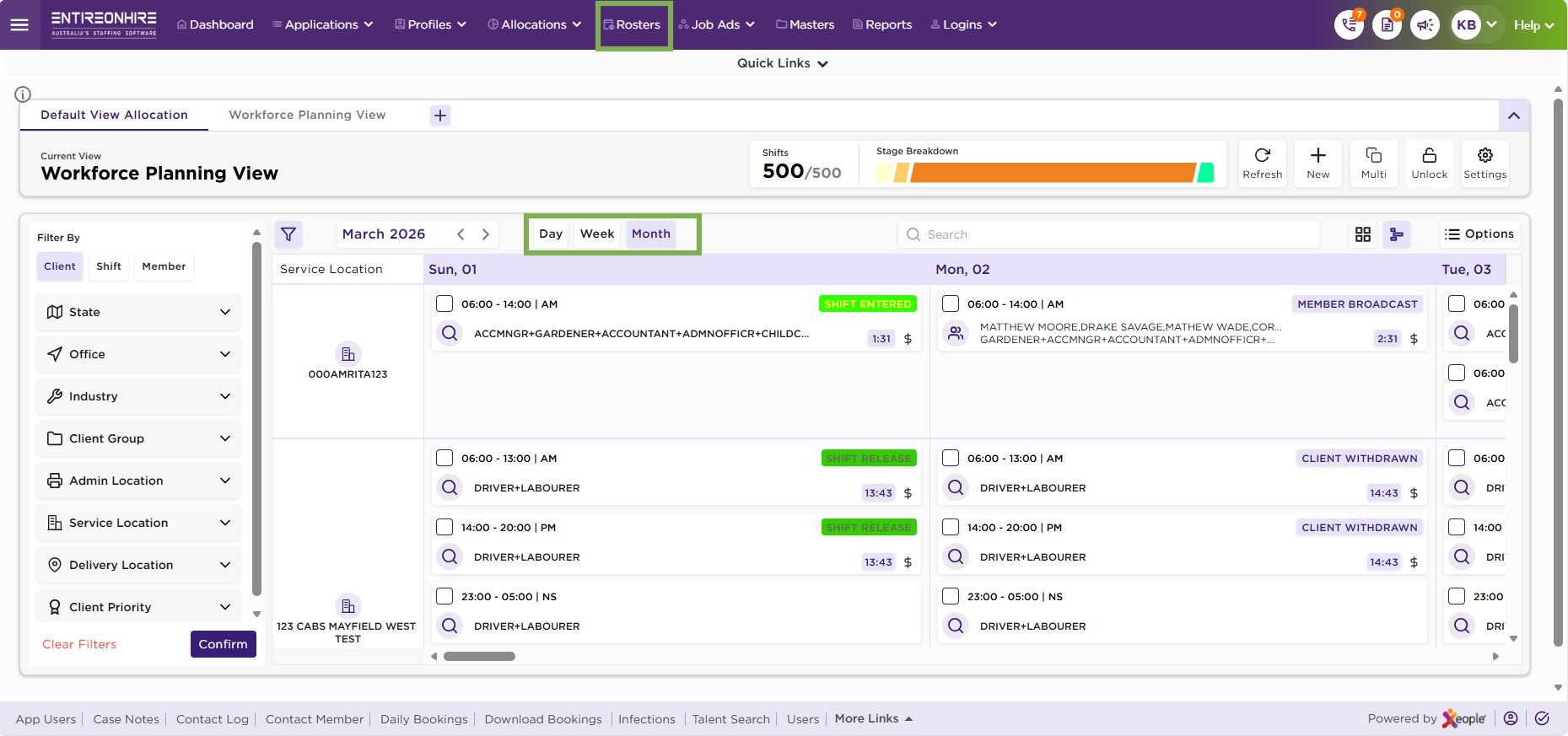Tick the Sun 06:00 - 14:00 shift checkbox
Image resolution: width=1568 pixels, height=736 pixels.
click(445, 304)
